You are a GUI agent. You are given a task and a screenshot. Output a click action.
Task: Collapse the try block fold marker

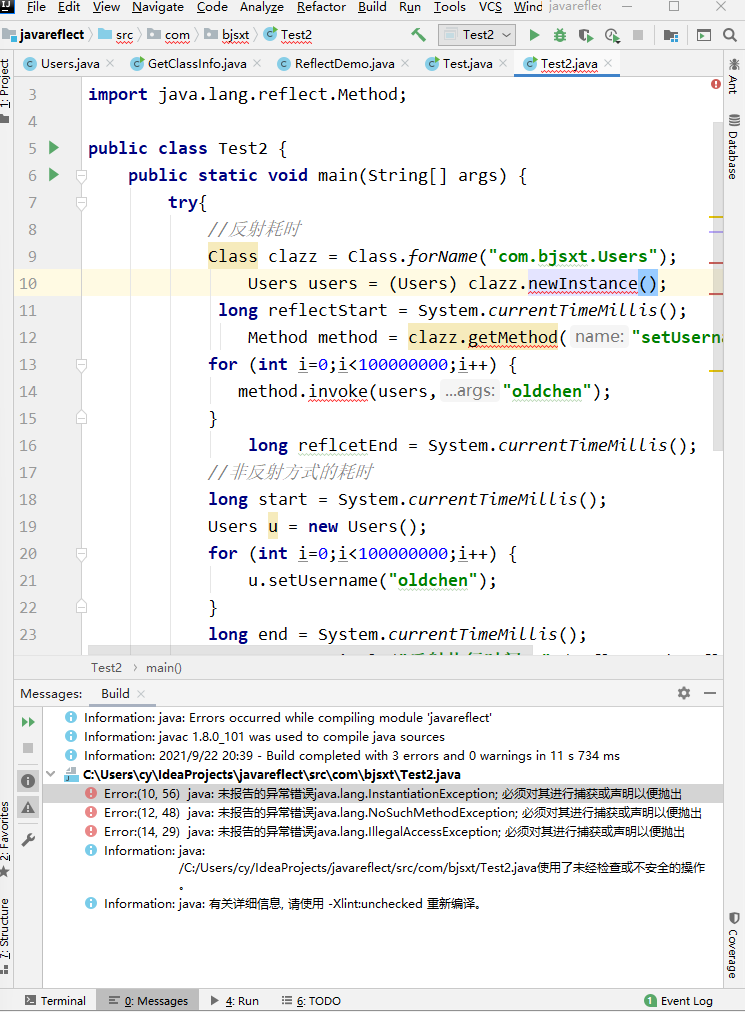[x=81, y=203]
